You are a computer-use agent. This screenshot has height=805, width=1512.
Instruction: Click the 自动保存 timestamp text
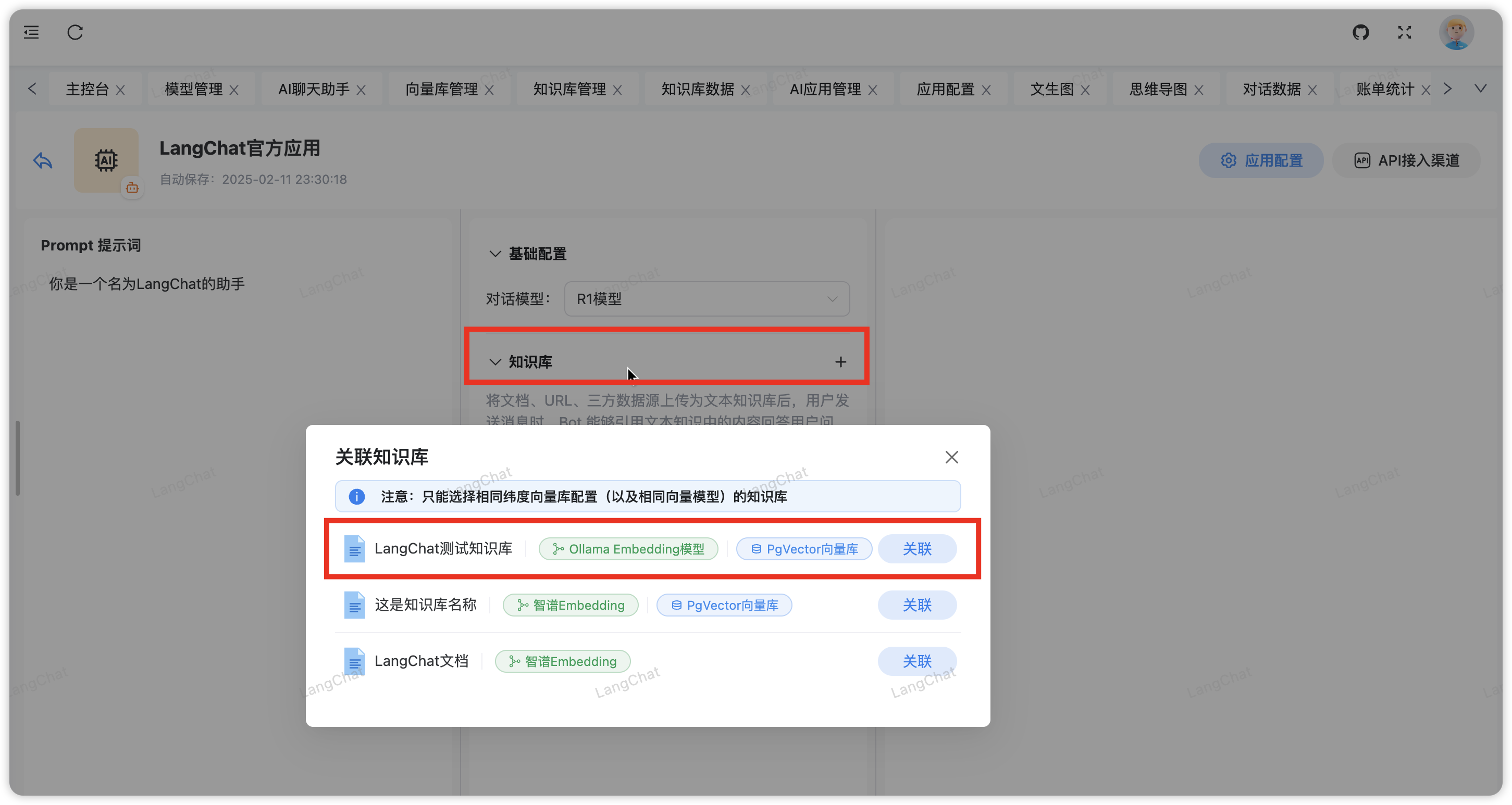pyautogui.click(x=253, y=180)
